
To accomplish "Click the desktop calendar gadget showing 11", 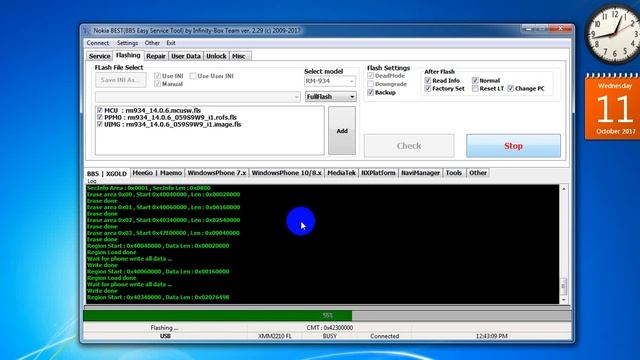I will tap(613, 107).
